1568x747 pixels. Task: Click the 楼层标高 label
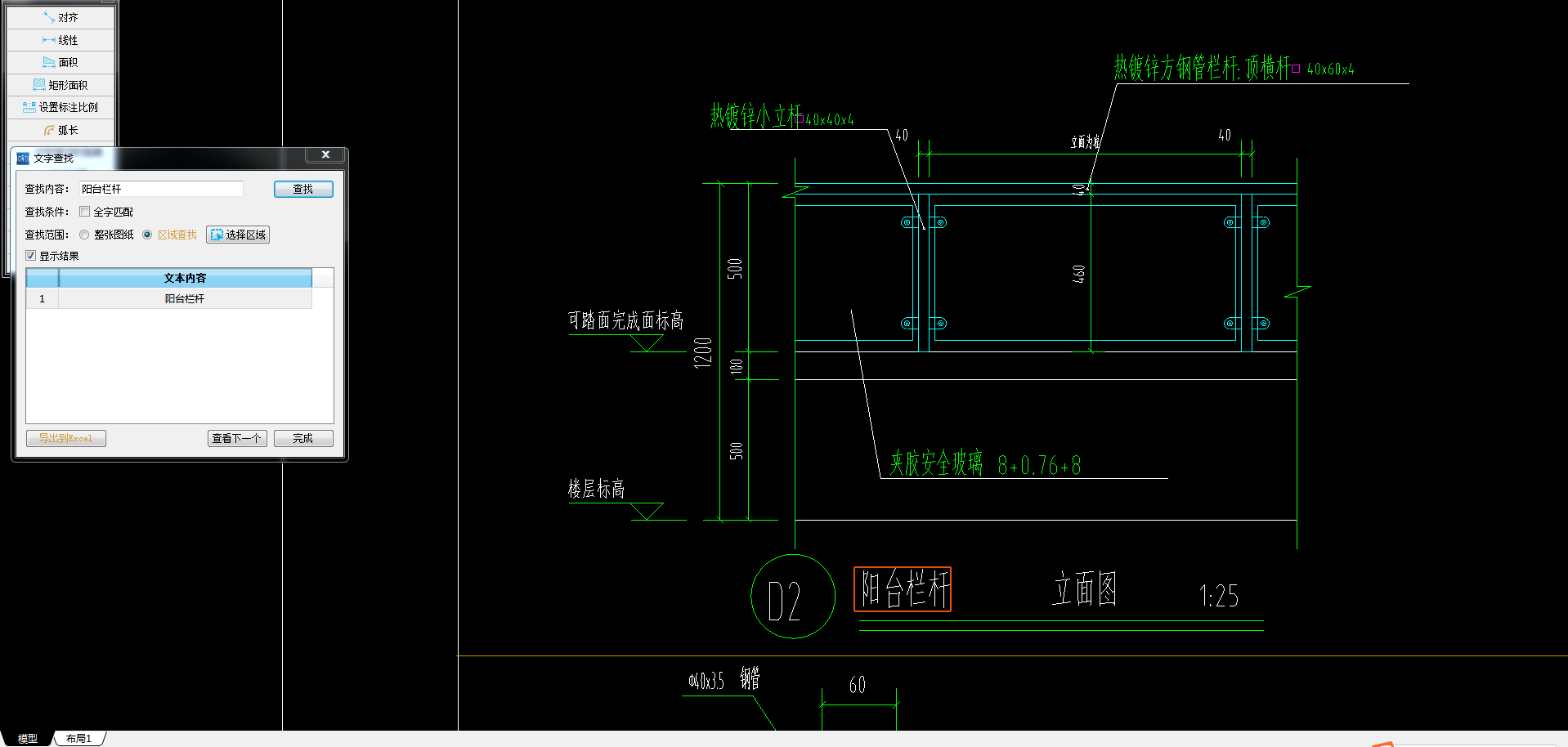coord(597,489)
